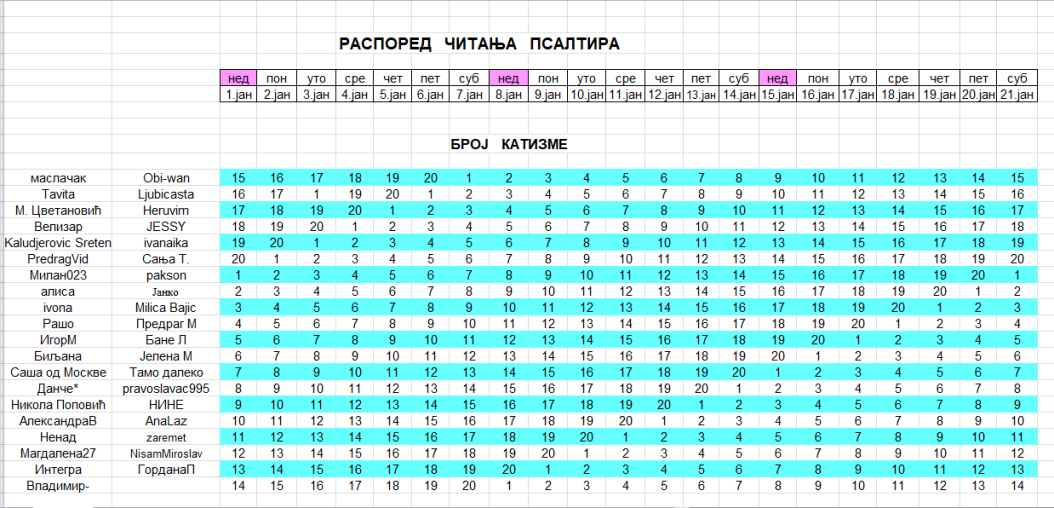
Task: Select the NisamMiroslav cell
Action: [x=166, y=453]
